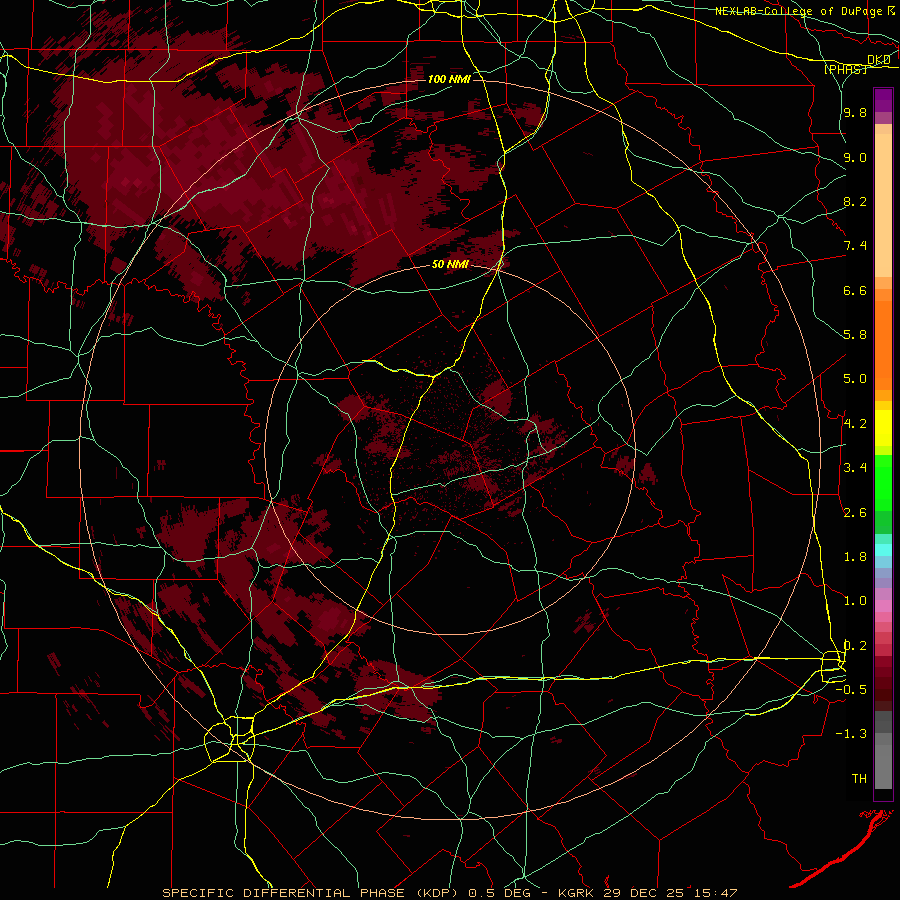Pick the pale peach band near 8.2

click(x=883, y=205)
